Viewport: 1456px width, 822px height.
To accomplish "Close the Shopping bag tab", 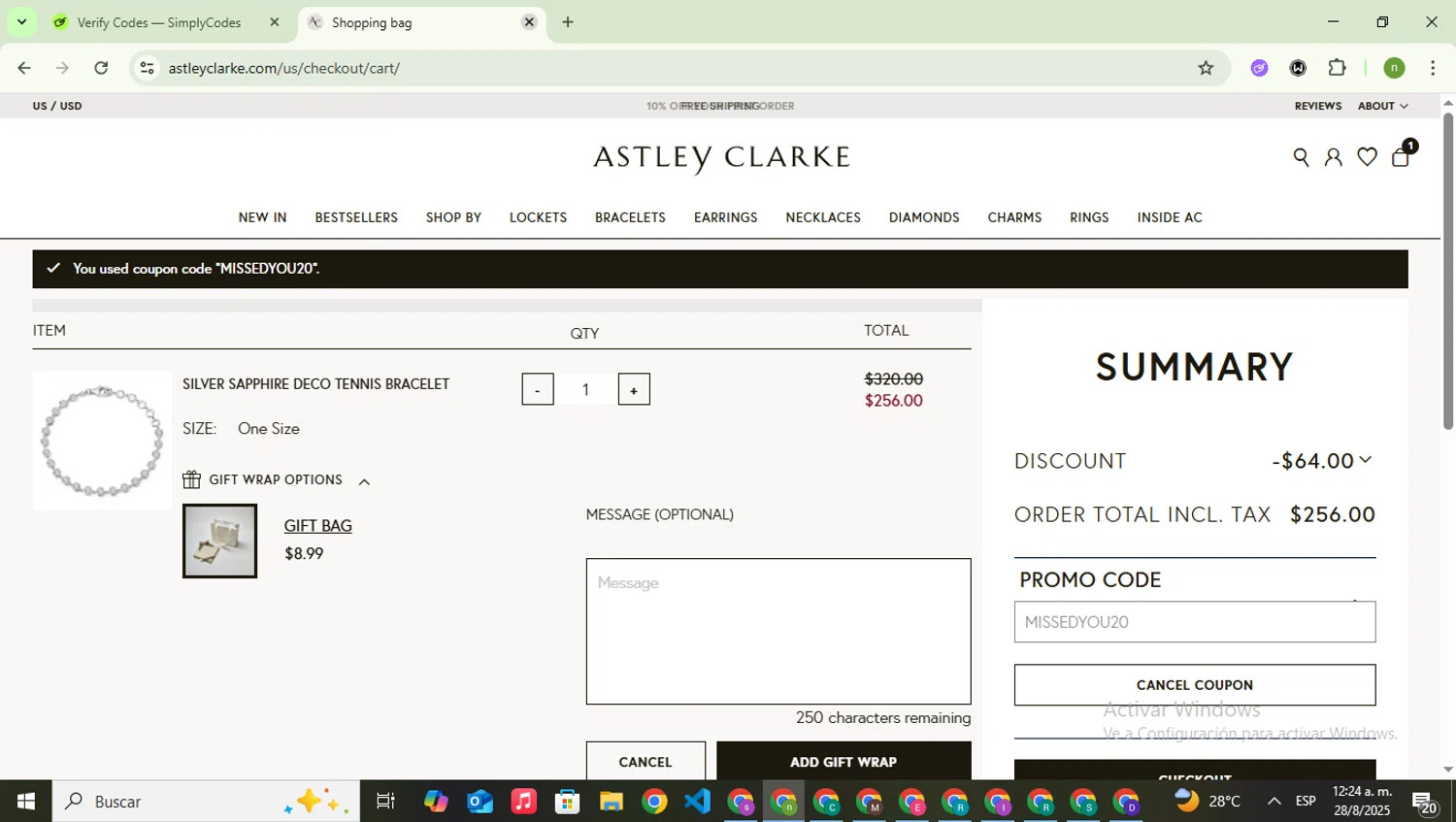I will (529, 22).
